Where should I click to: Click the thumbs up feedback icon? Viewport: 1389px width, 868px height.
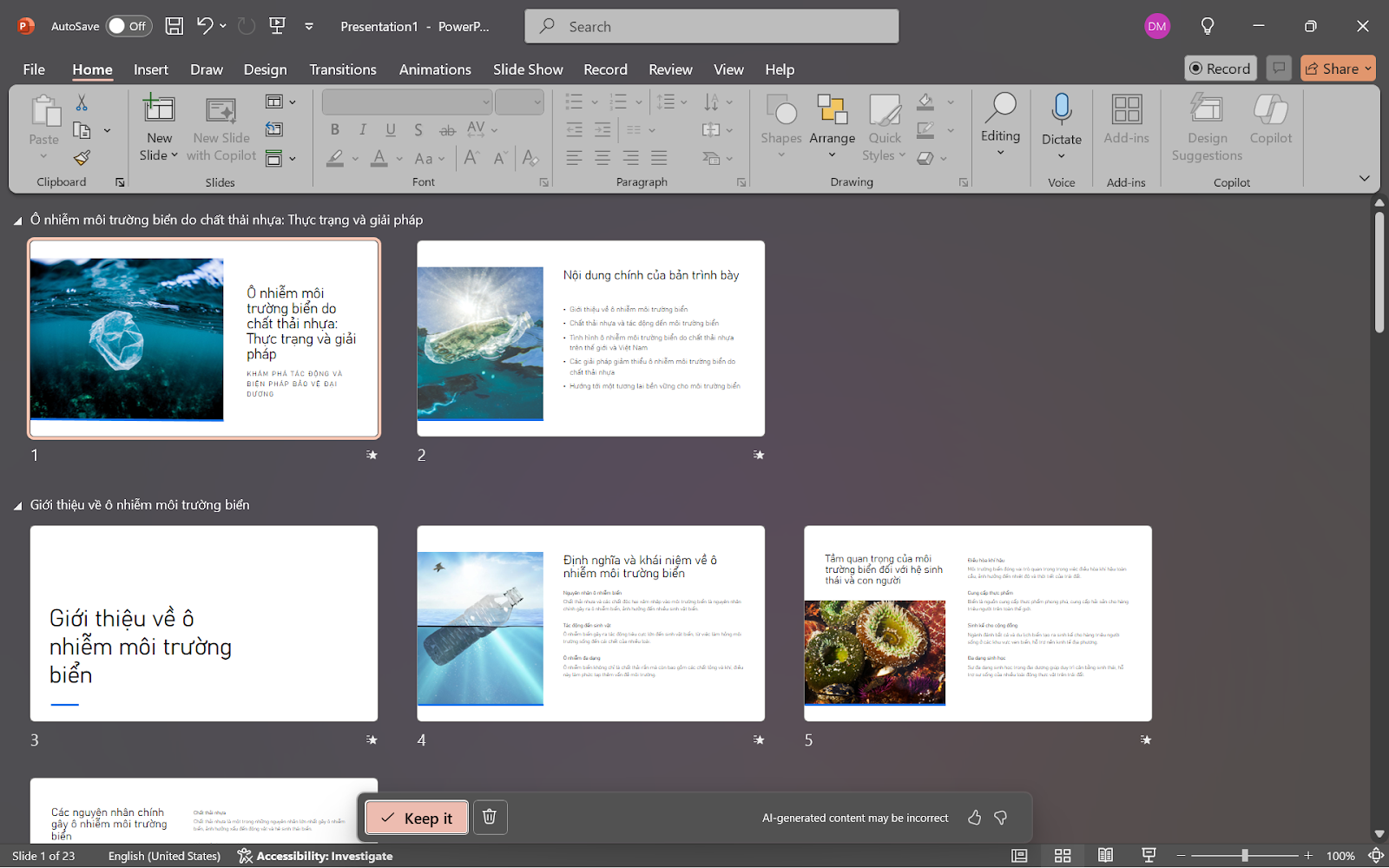pos(974,818)
